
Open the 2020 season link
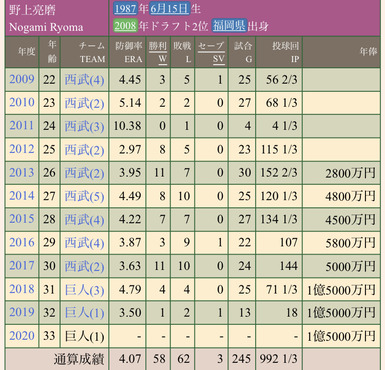(x=22, y=336)
